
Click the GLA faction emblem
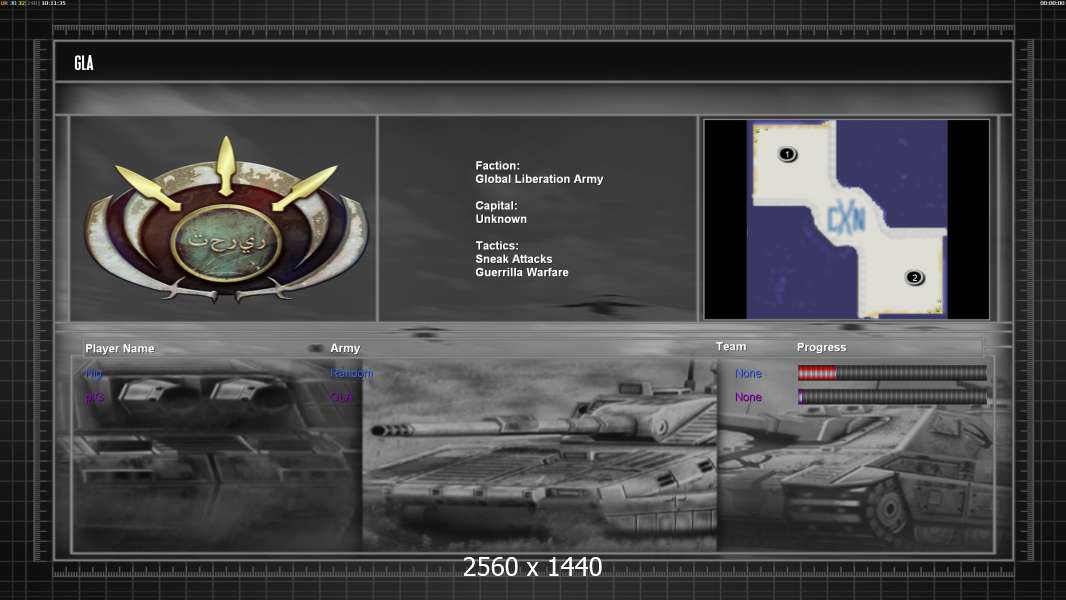(x=226, y=219)
